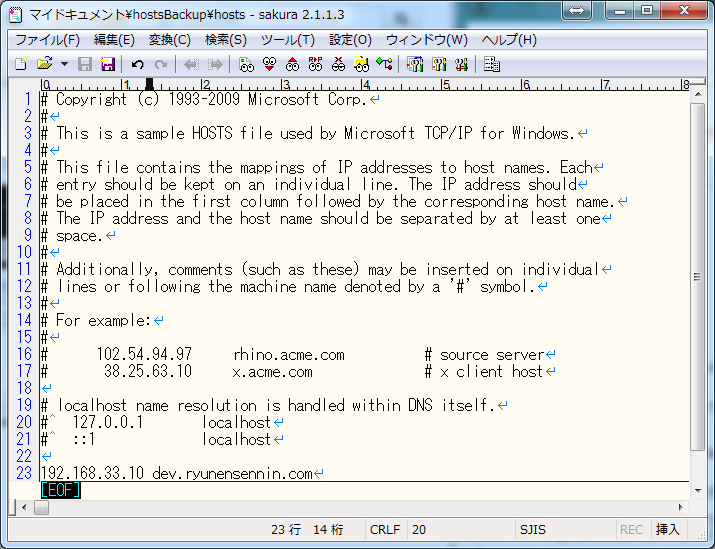Expand the recent files dropdown arrow beside Open
The image size is (715, 549).
(64, 64)
